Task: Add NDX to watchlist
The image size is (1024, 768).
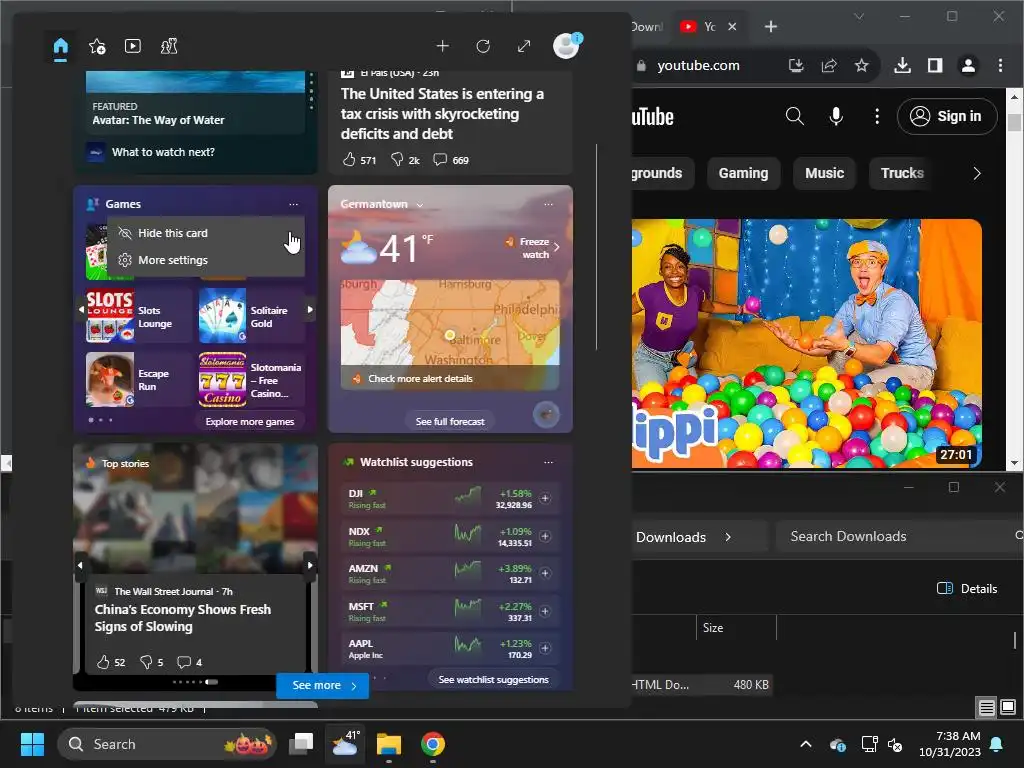Action: tap(545, 536)
